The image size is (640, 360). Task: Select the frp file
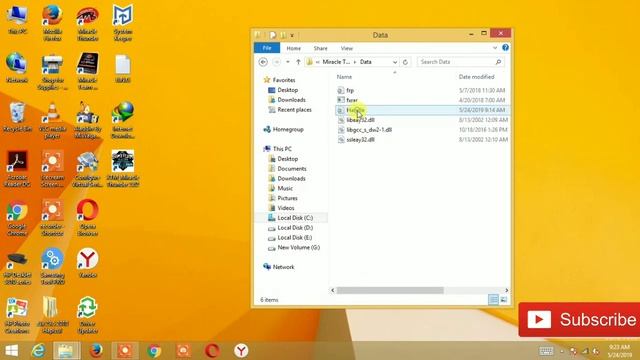coord(350,90)
